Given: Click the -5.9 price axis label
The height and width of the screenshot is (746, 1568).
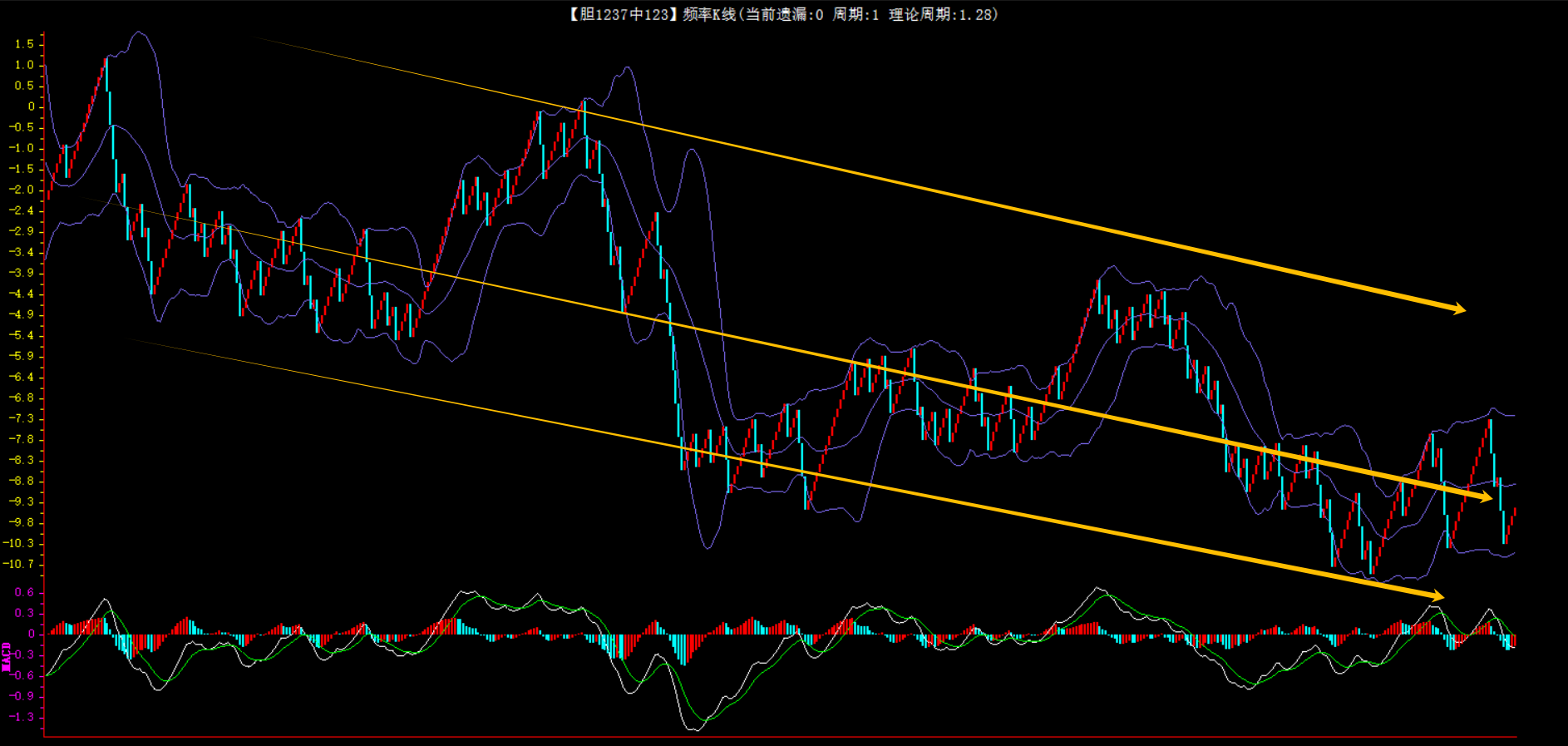Looking at the screenshot, I should [x=22, y=356].
